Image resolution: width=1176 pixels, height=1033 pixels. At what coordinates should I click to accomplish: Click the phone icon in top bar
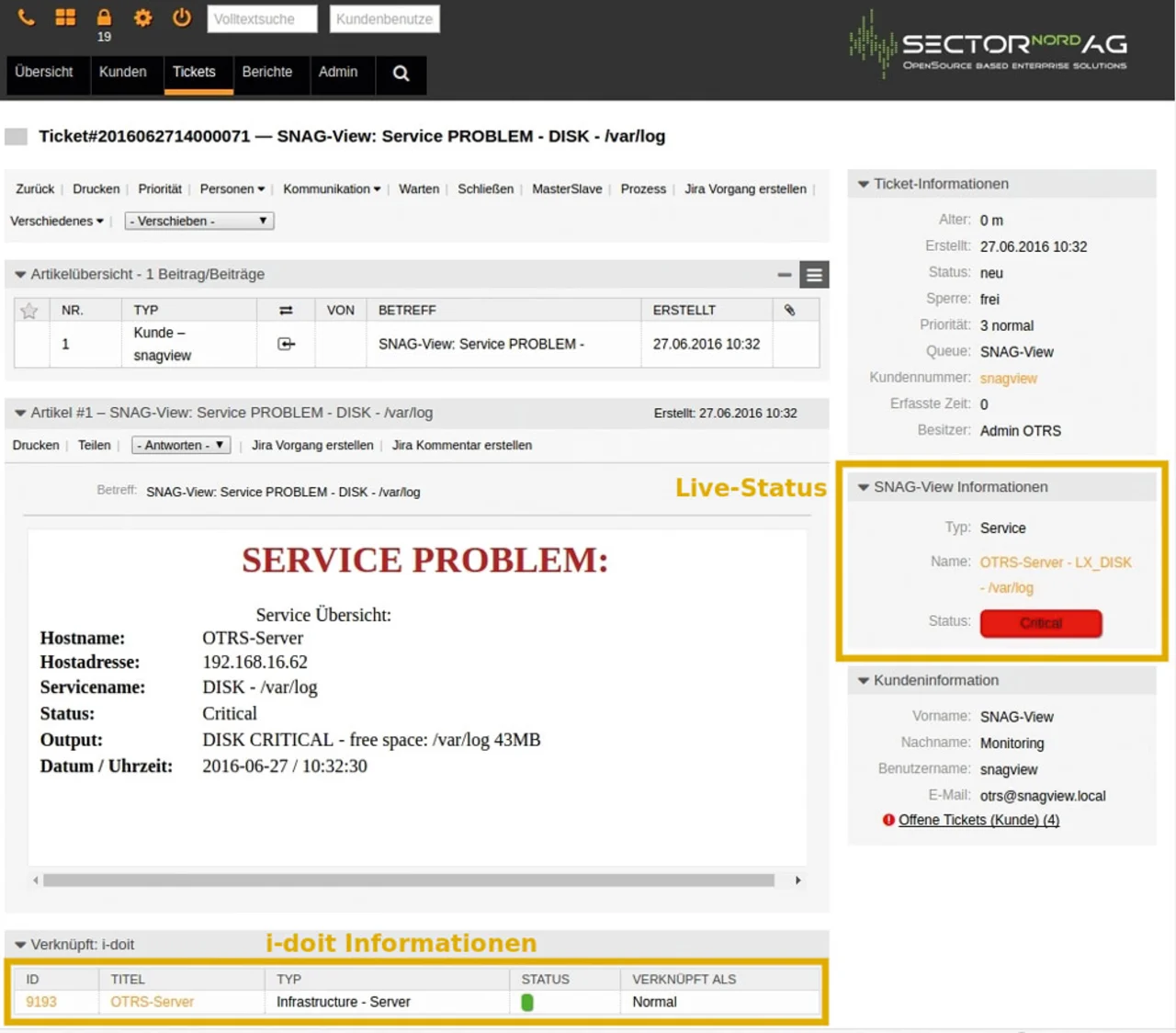point(27,17)
